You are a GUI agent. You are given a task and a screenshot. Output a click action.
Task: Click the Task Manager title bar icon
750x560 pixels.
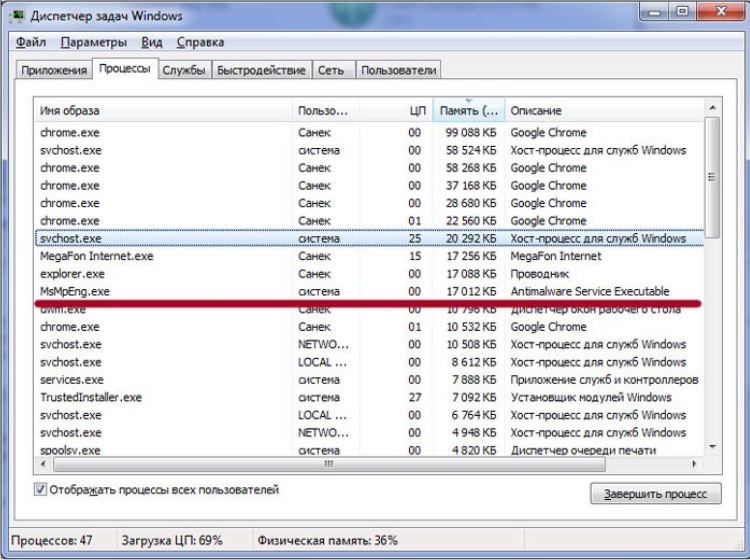[18, 15]
